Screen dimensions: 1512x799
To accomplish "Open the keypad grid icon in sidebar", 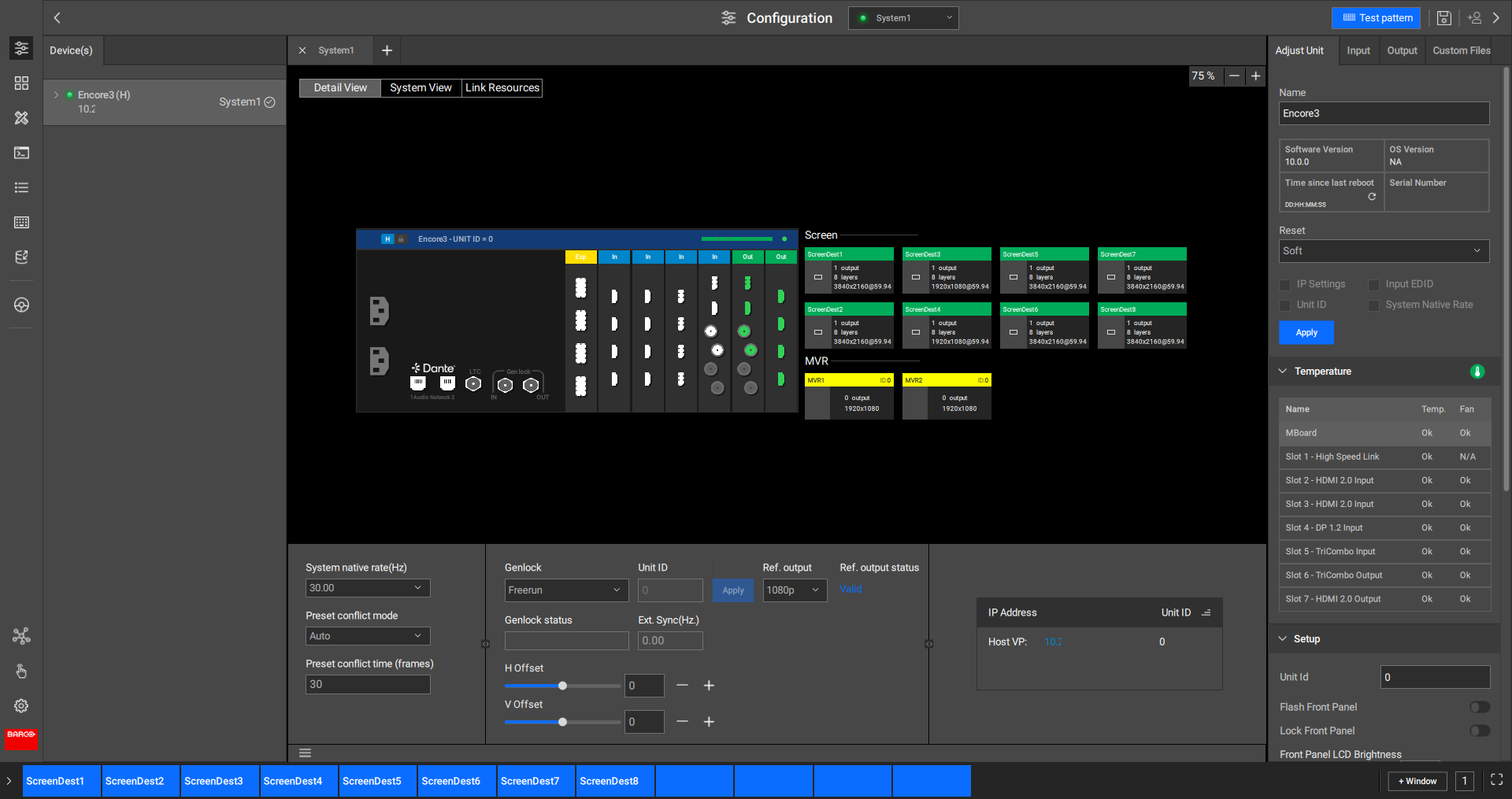I will point(21,222).
